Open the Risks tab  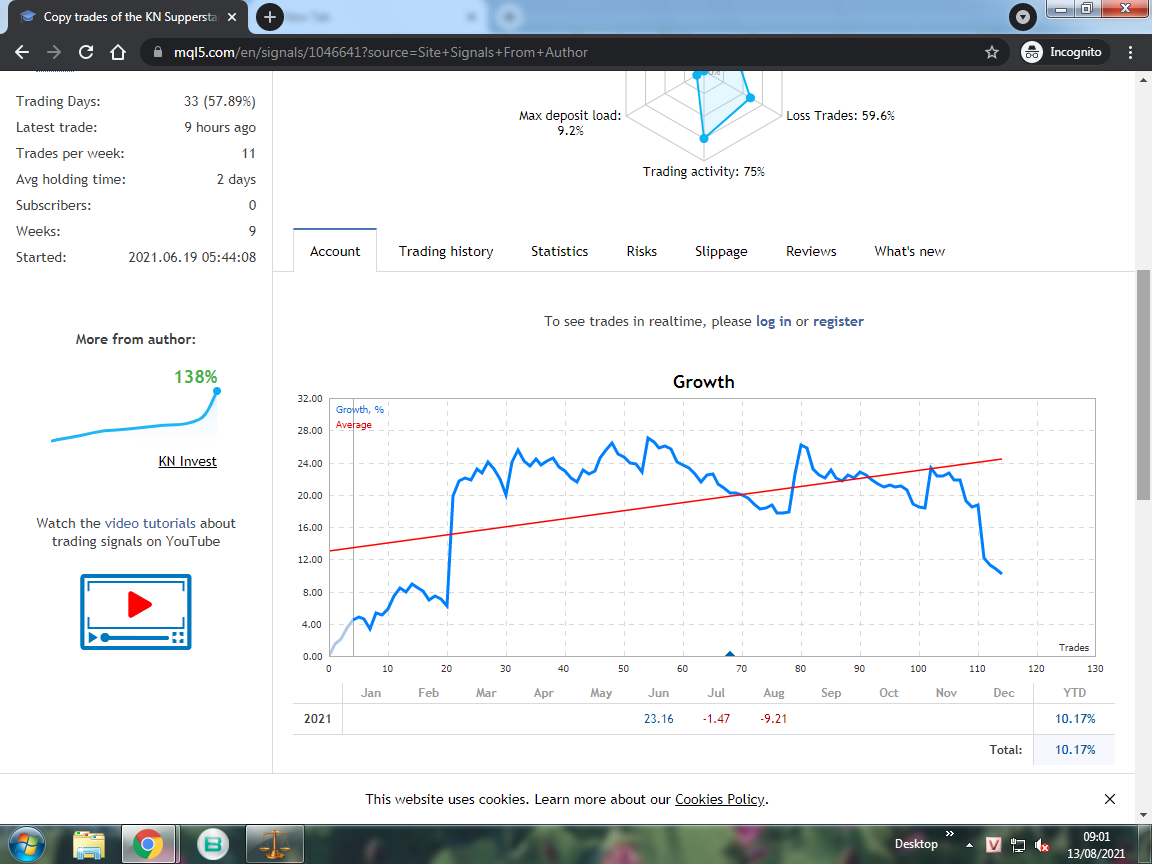[641, 251]
